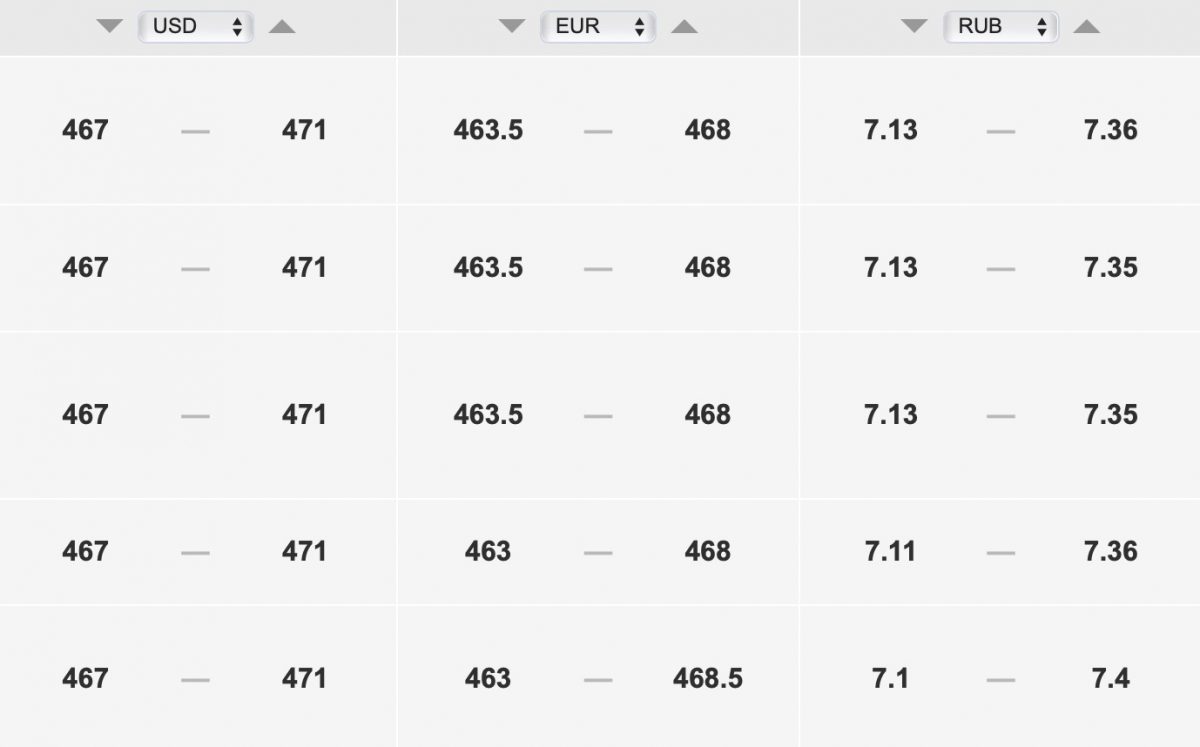
Task: Select the 7.36 RUB sell rate in first row
Action: (x=1111, y=130)
